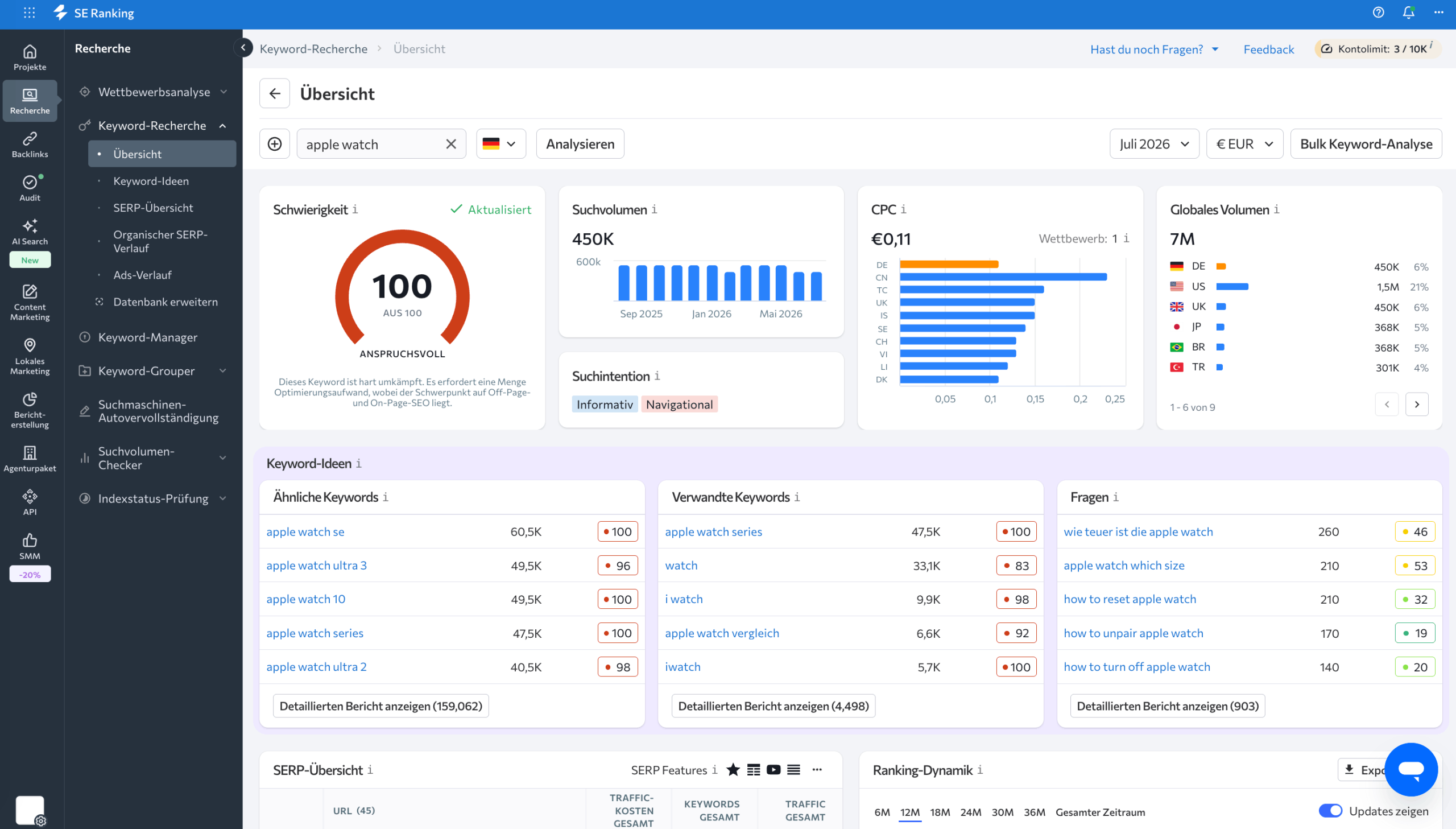The image size is (1456, 829).
Task: Open the notifications bell
Action: click(x=1409, y=13)
